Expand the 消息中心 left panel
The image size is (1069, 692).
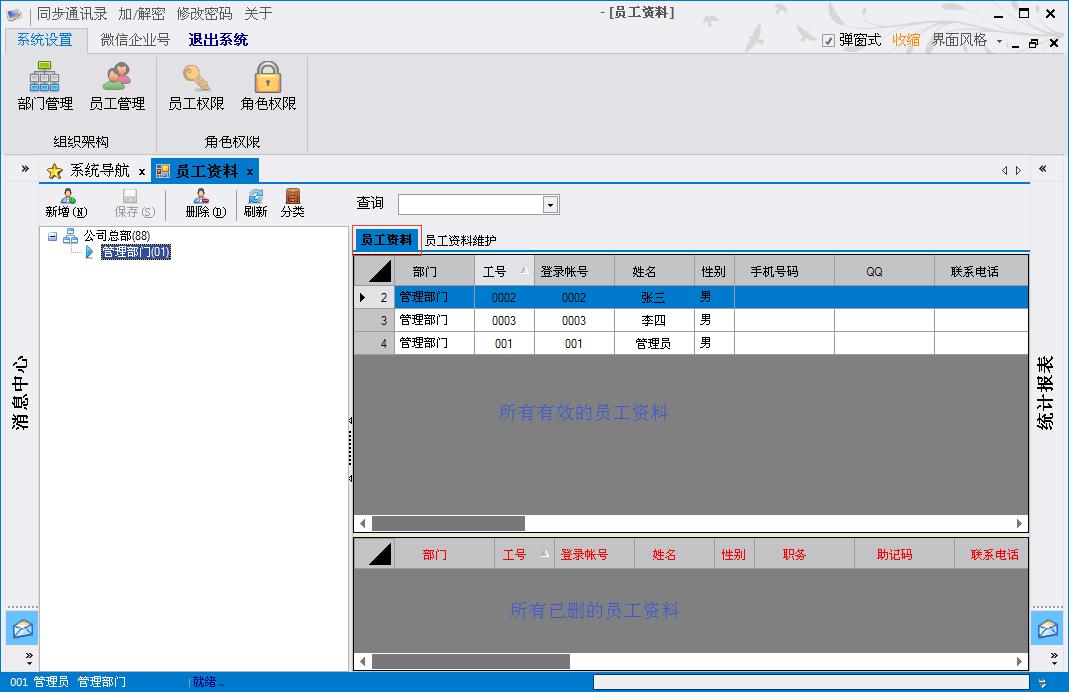pos(24,169)
